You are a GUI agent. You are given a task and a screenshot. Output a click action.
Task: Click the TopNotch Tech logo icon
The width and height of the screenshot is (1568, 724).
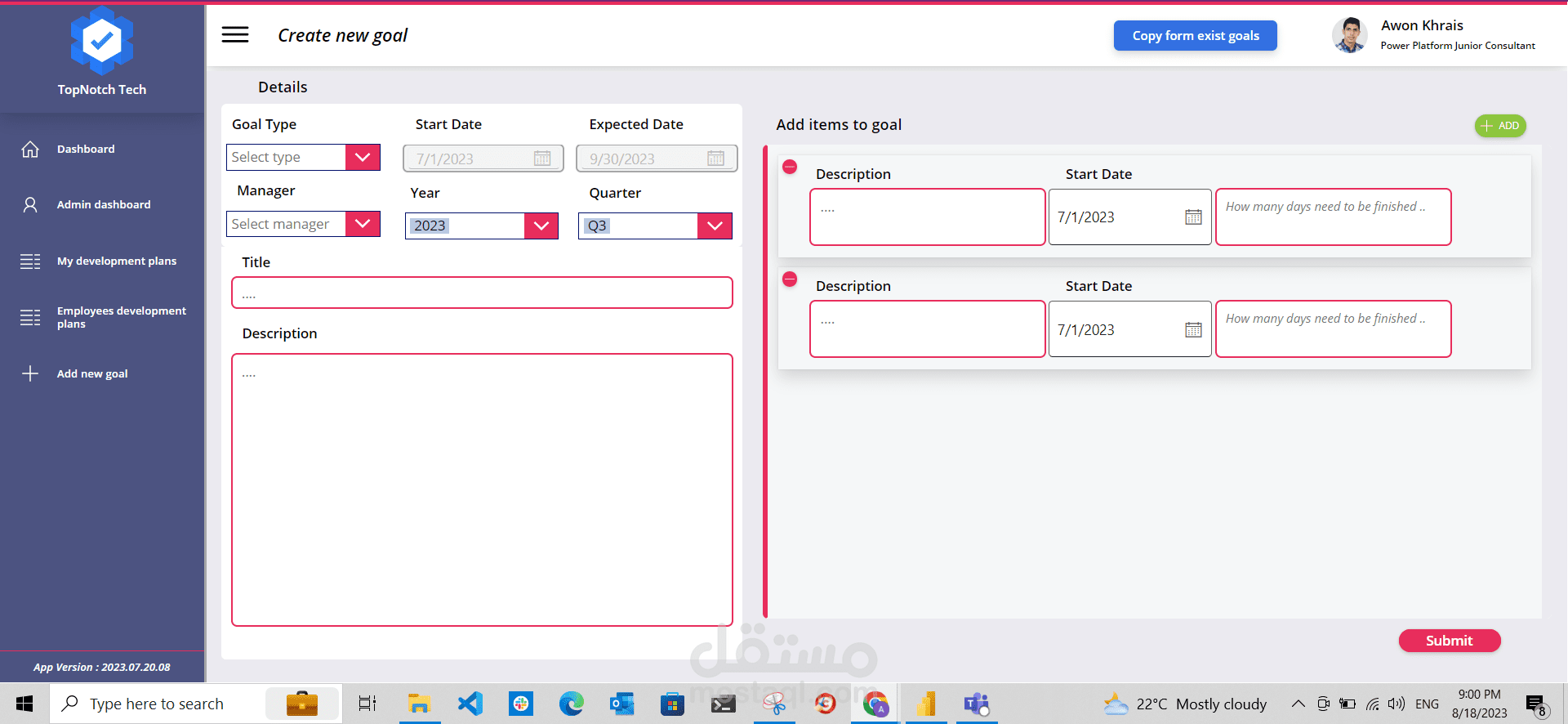[101, 40]
